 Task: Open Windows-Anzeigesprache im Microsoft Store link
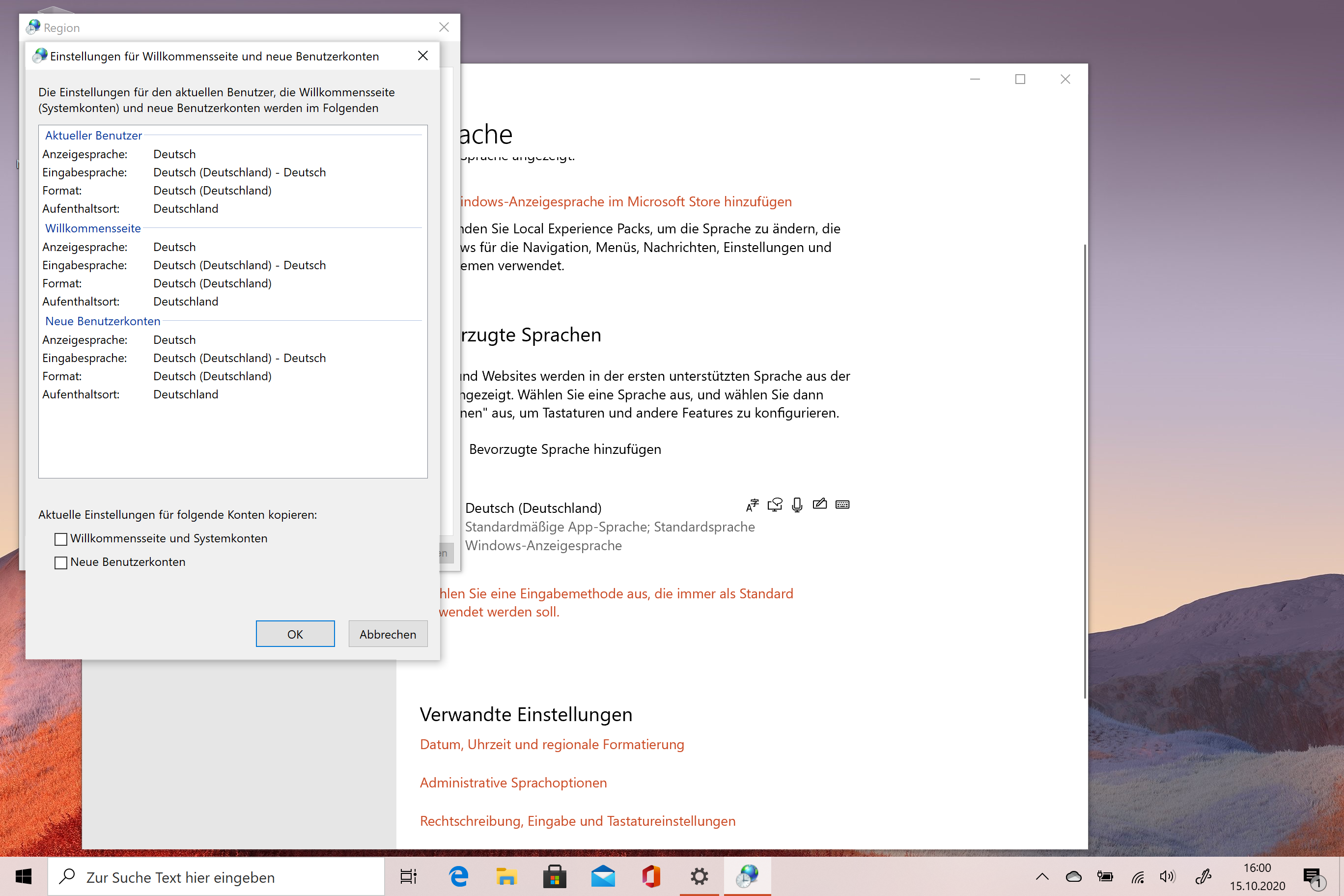[626, 201]
